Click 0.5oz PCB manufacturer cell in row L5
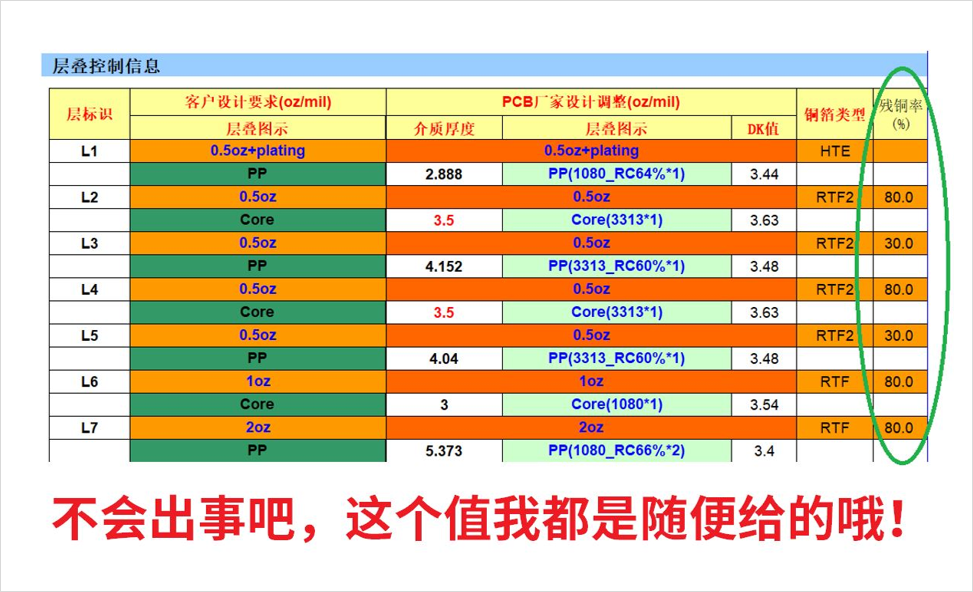973x592 pixels. [x=591, y=335]
